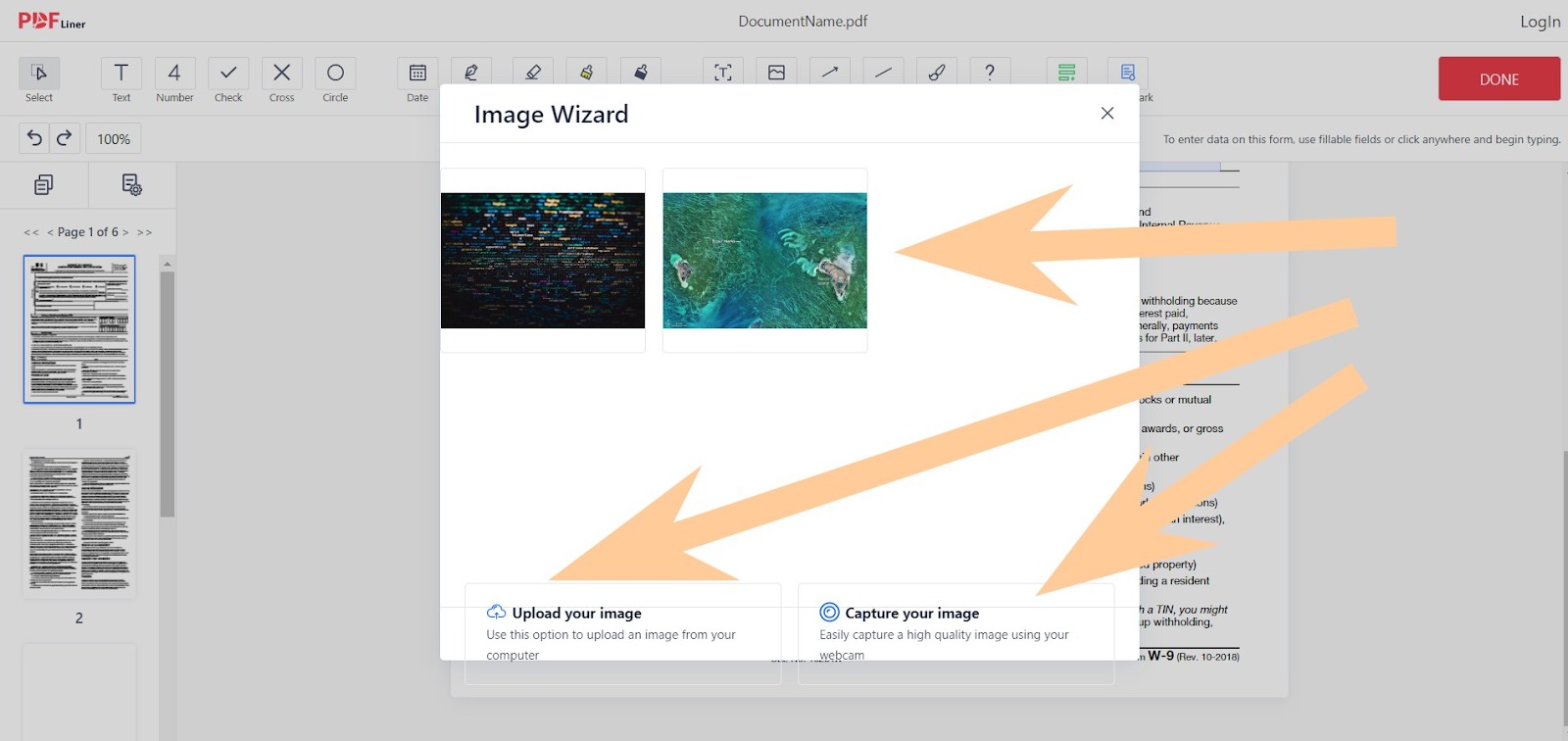The height and width of the screenshot is (741, 1568).
Task: Select the Text Box tool
Action: [723, 72]
